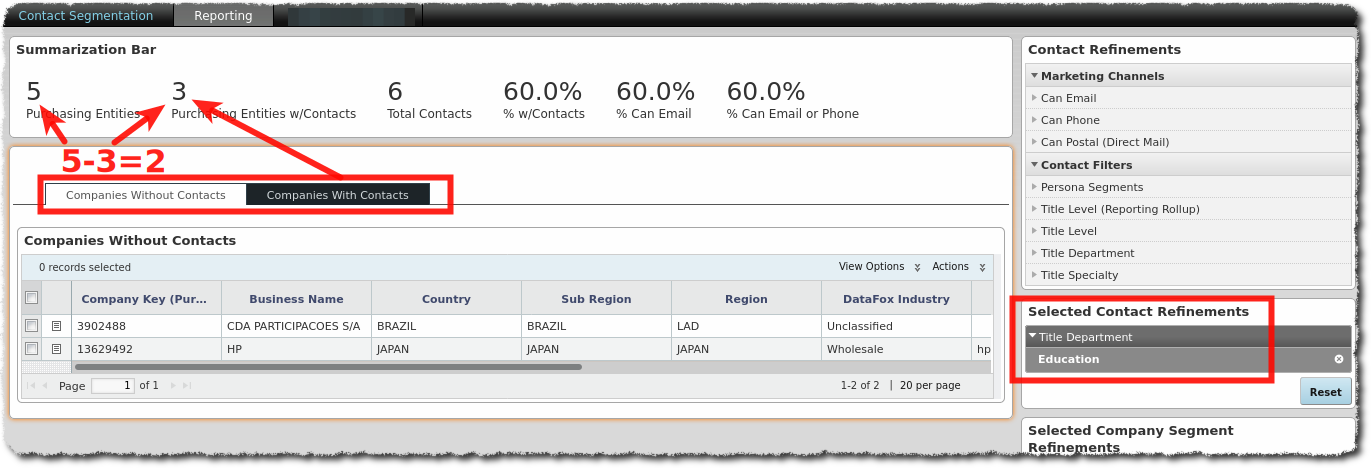Click the next page arrow in pagination
Viewport: 1371px width, 468px height.
[x=174, y=386]
